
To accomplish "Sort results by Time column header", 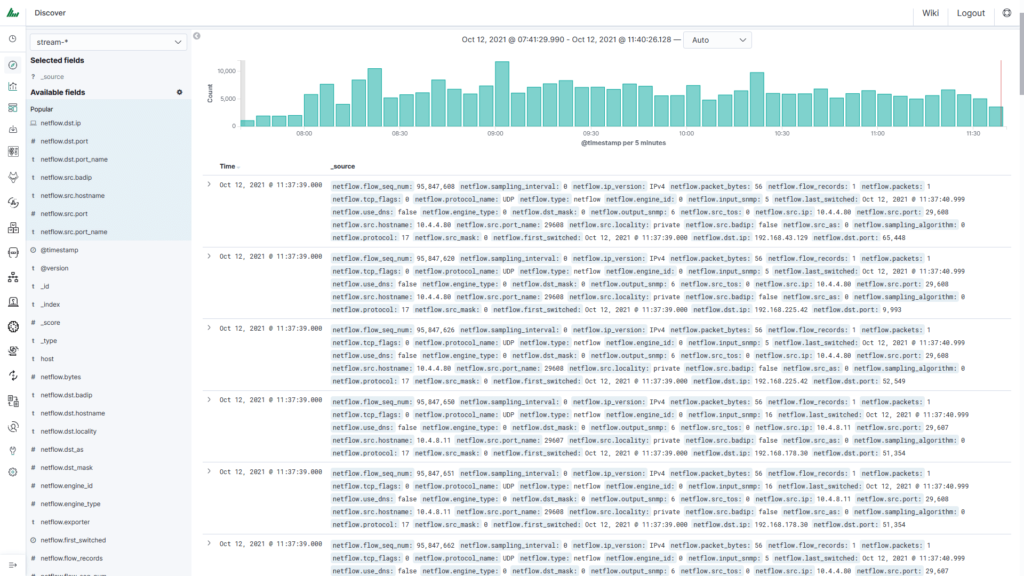I will point(228,166).
